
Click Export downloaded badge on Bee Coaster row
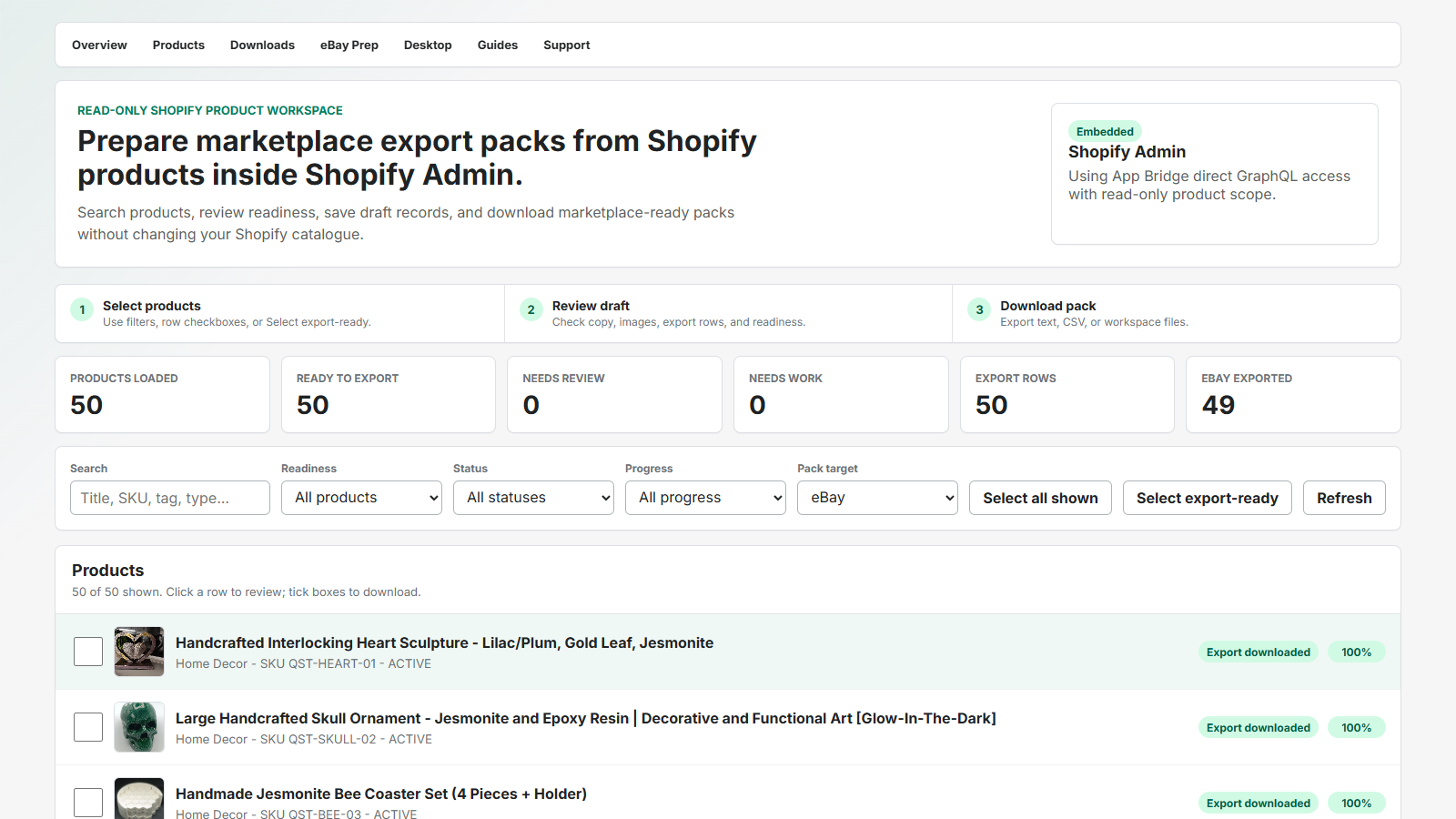pyautogui.click(x=1259, y=803)
